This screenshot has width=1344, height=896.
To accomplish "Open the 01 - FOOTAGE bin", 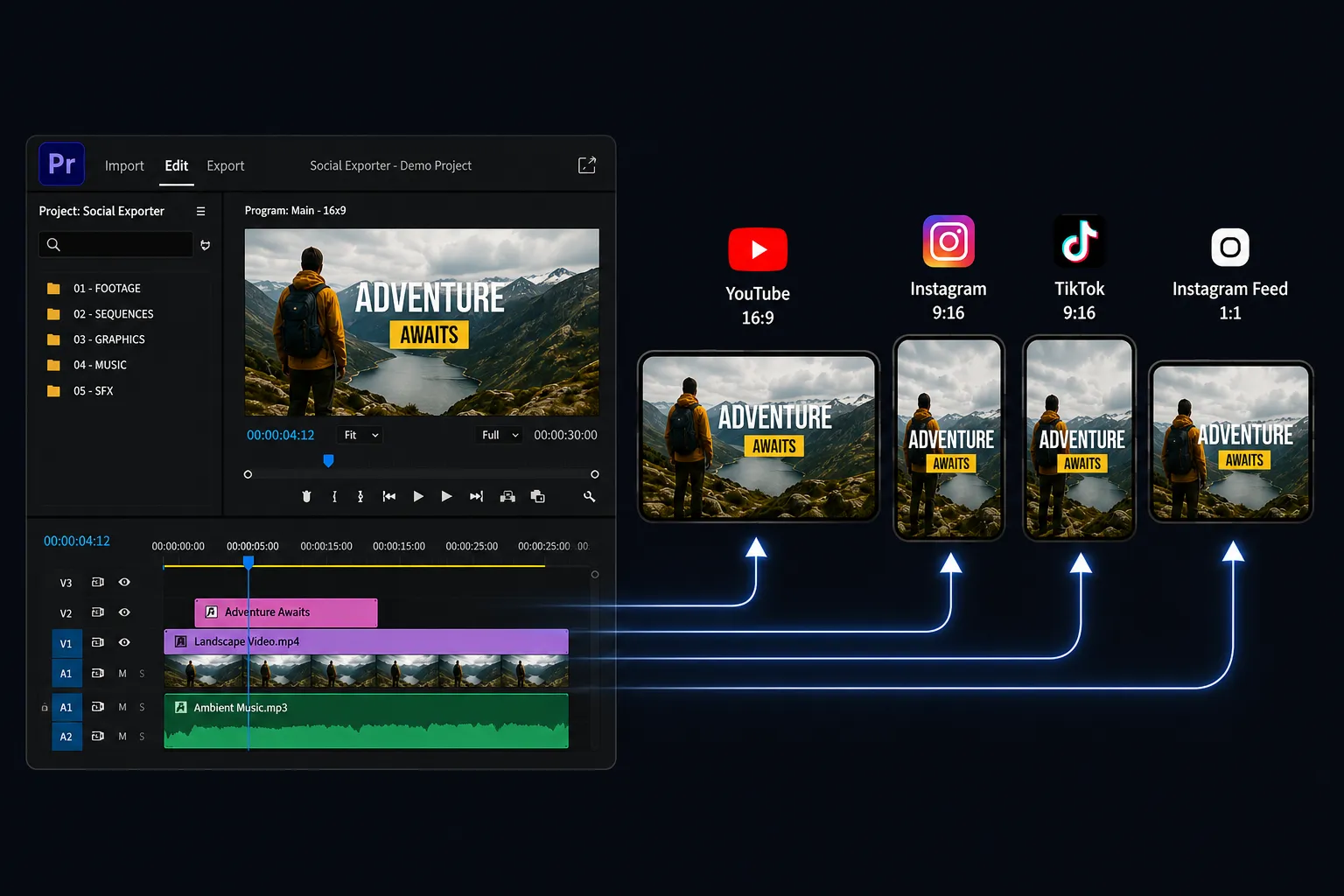I will pos(94,288).
